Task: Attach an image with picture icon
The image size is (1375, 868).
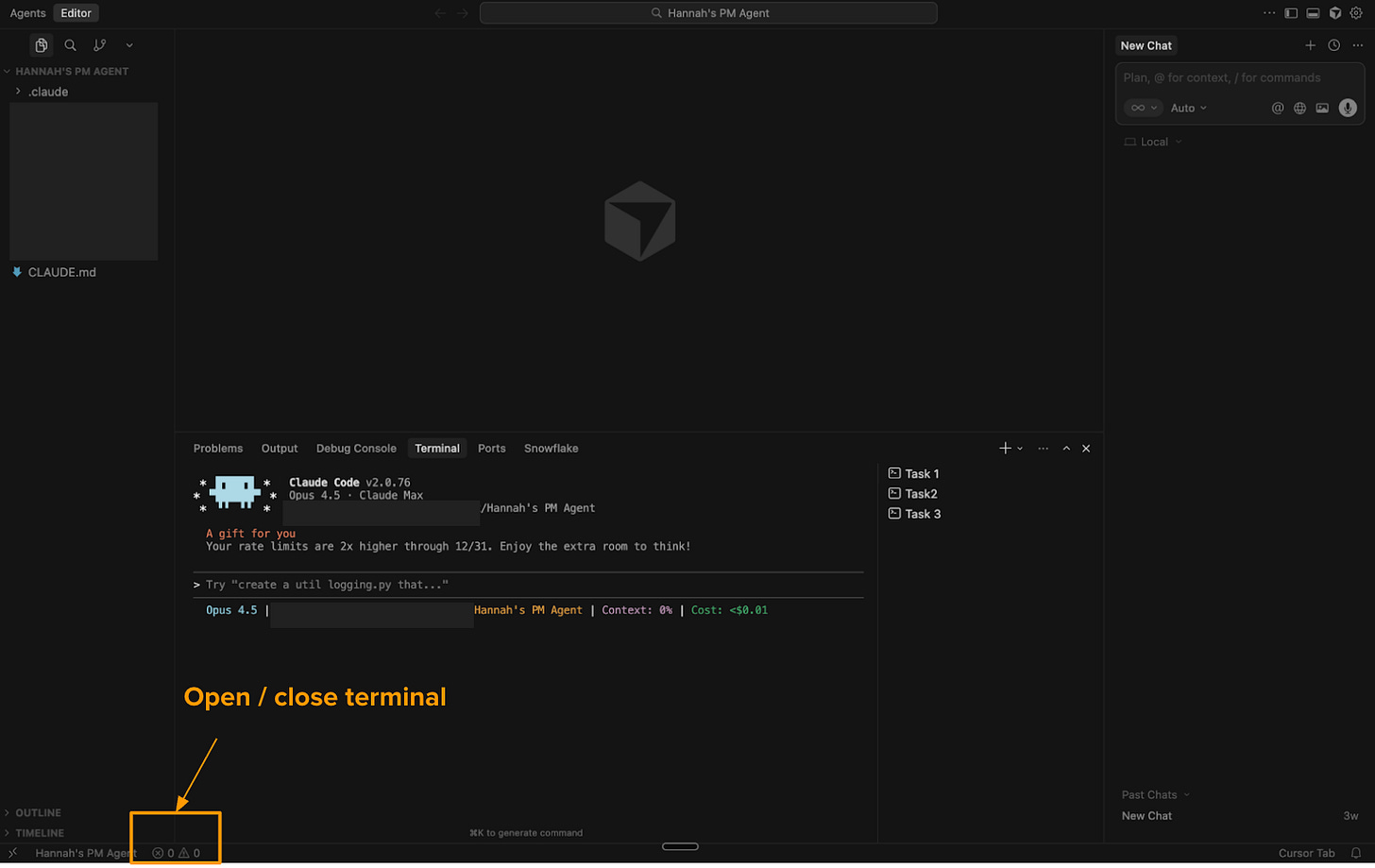Action: pos(1322,108)
